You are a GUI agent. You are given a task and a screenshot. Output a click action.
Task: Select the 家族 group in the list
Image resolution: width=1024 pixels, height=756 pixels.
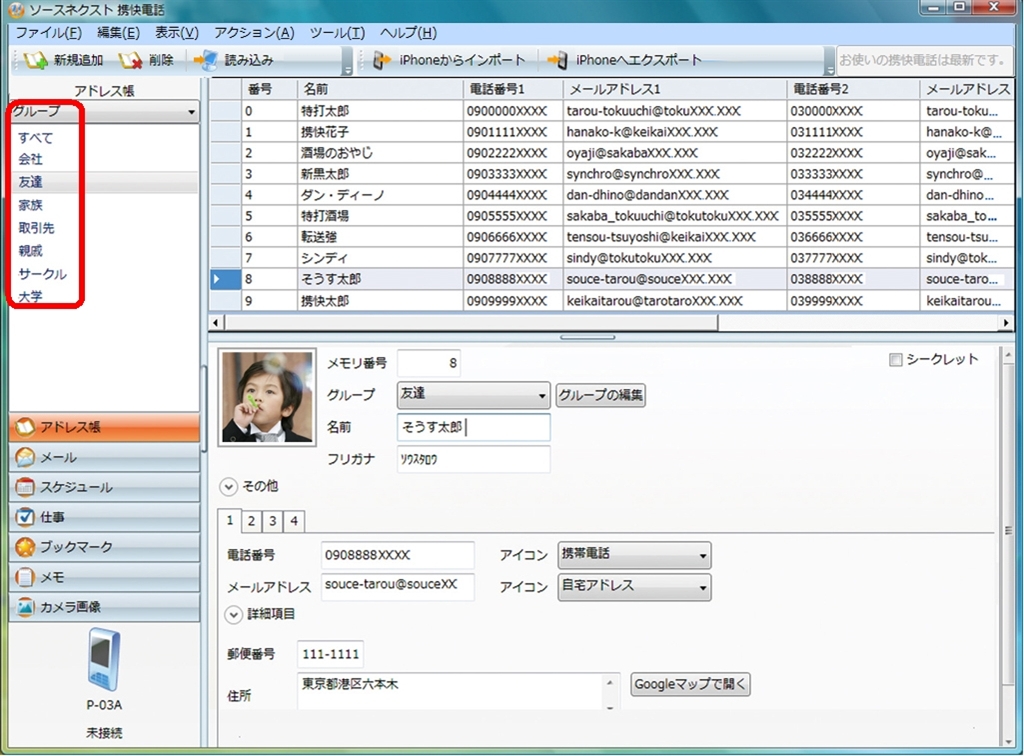click(31, 205)
